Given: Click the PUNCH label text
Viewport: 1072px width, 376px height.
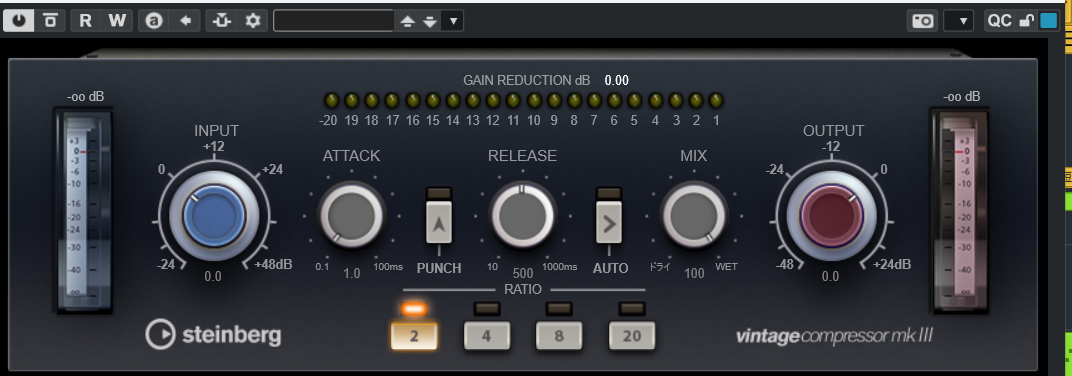Looking at the screenshot, I should (439, 268).
